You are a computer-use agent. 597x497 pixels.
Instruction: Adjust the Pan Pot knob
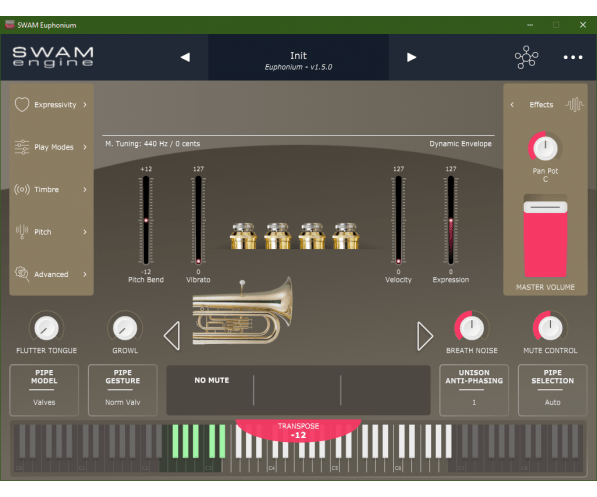pyautogui.click(x=545, y=148)
